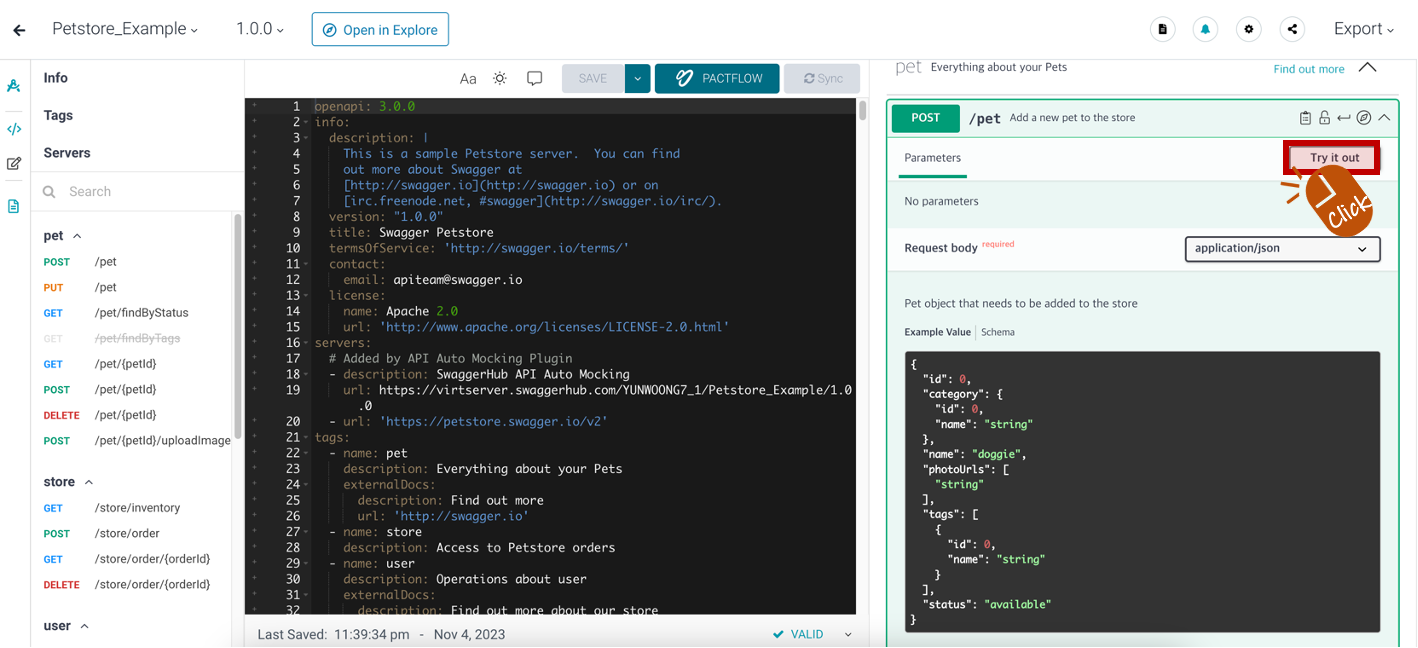Click the Open in Explore button
This screenshot has width=1418, height=648.
point(380,30)
